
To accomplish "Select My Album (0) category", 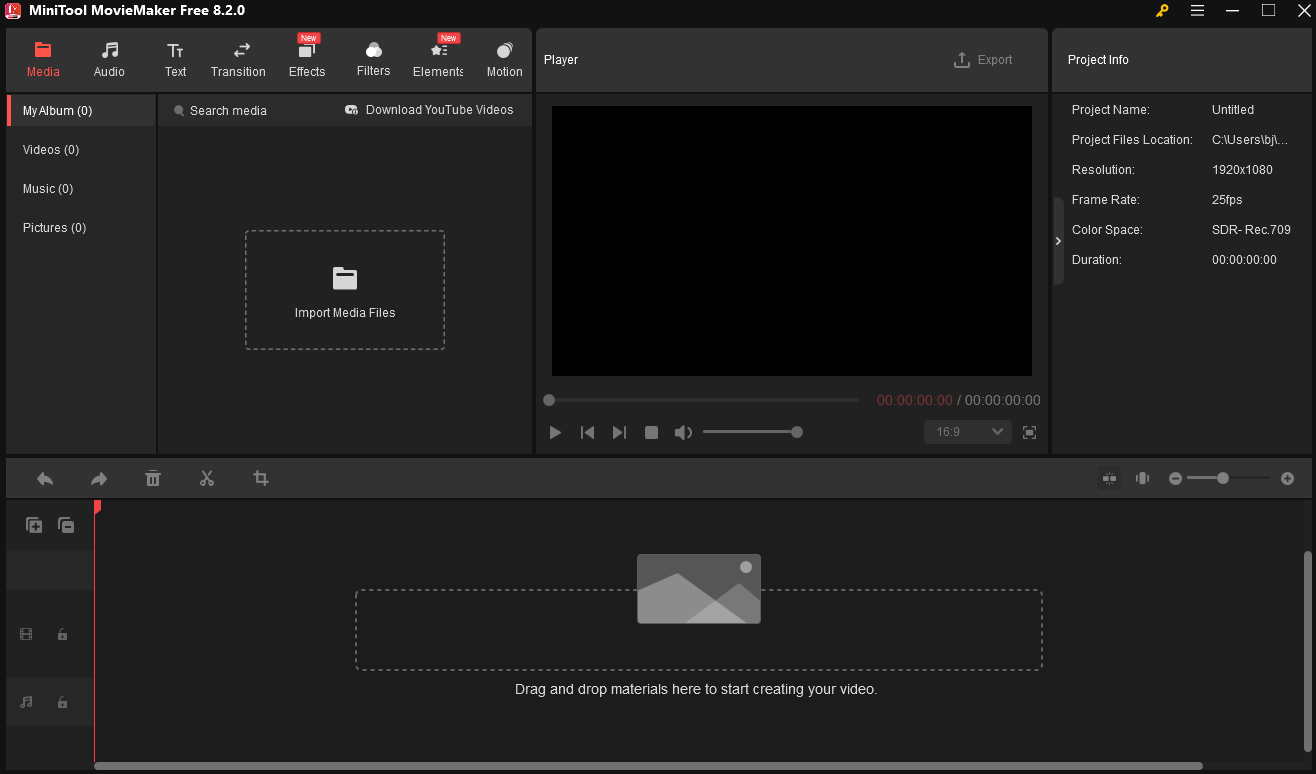I will coord(81,111).
